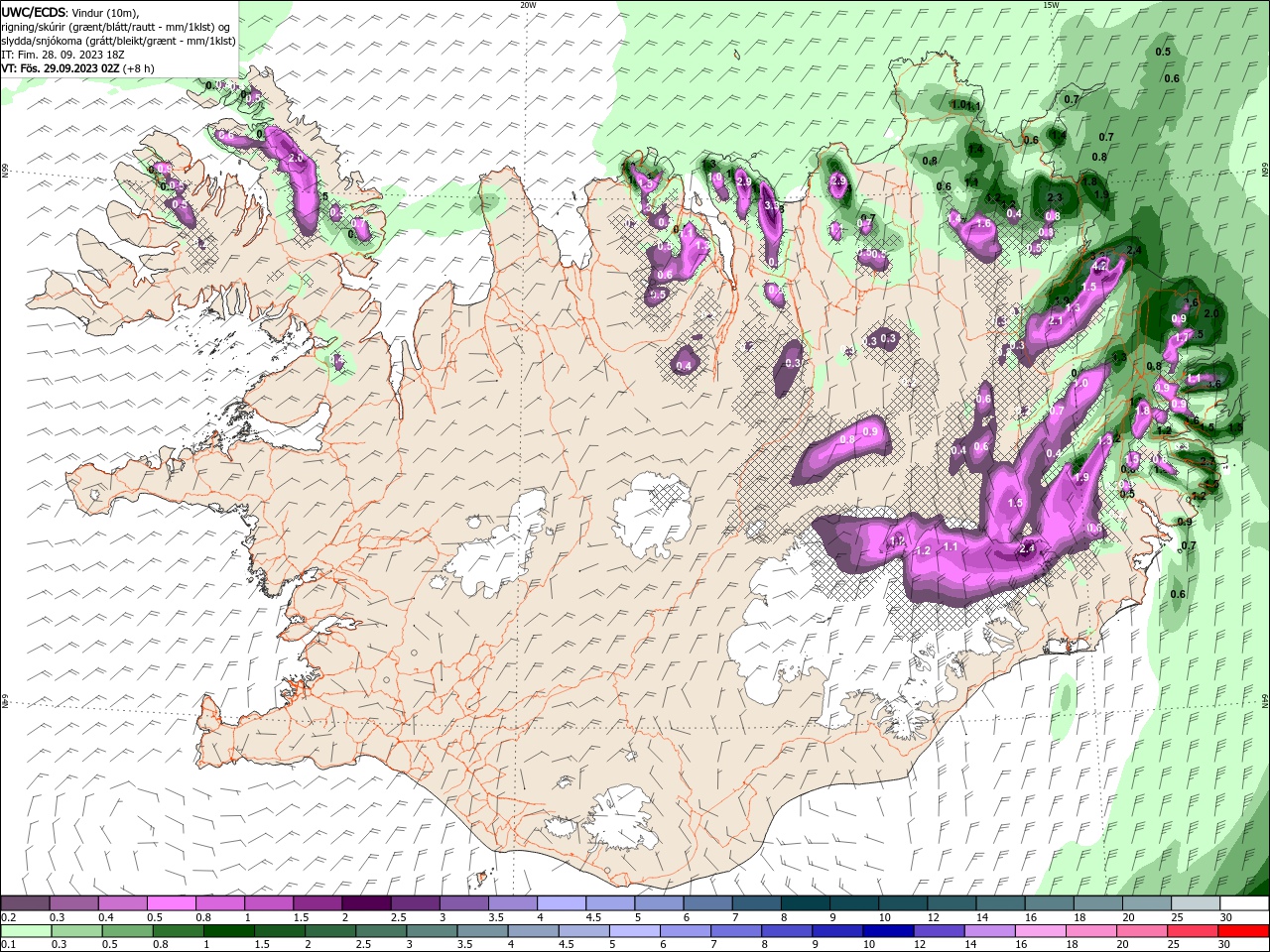Pick the bright red rain swatch after 30
This screenshot has height=952, width=1270.
click(1244, 931)
